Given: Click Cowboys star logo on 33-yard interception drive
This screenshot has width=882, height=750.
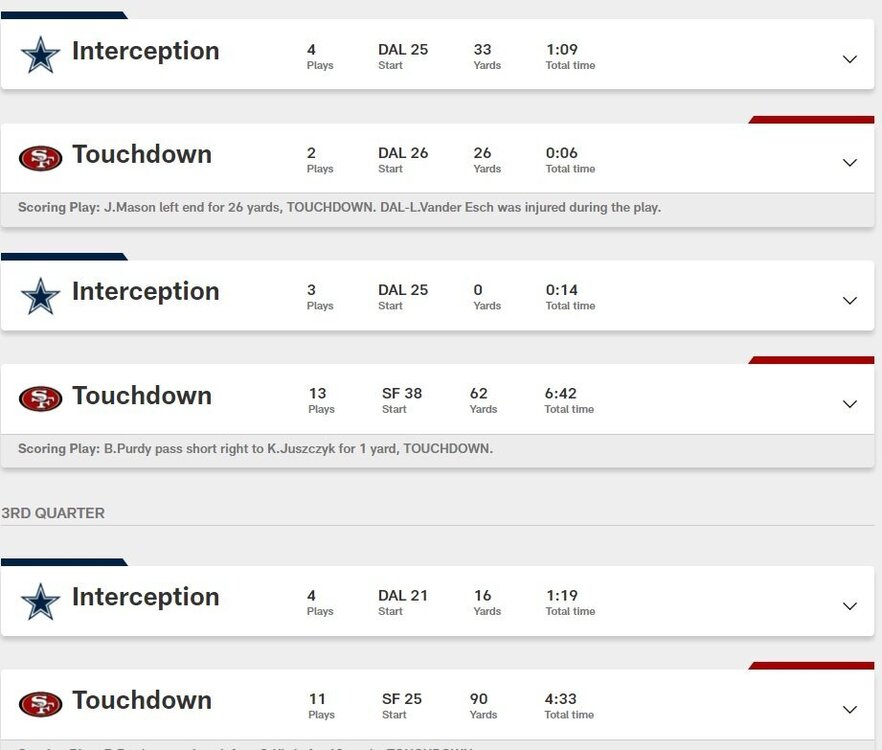Looking at the screenshot, I should pos(41,55).
